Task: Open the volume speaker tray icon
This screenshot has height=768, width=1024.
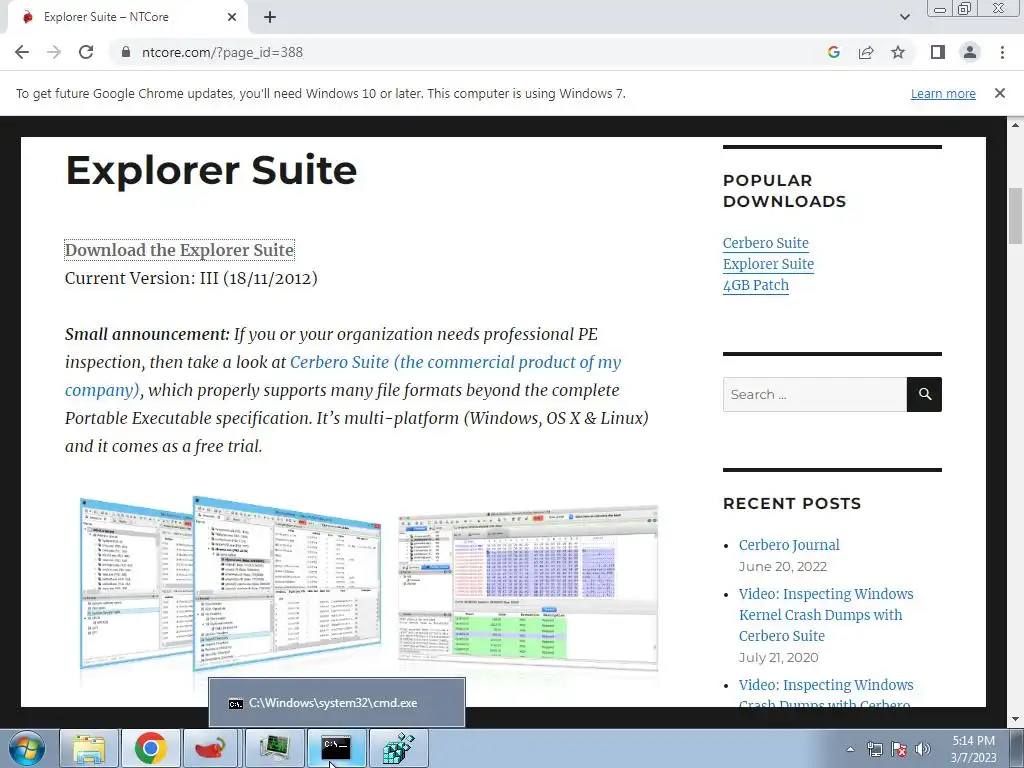Action: coord(923,749)
